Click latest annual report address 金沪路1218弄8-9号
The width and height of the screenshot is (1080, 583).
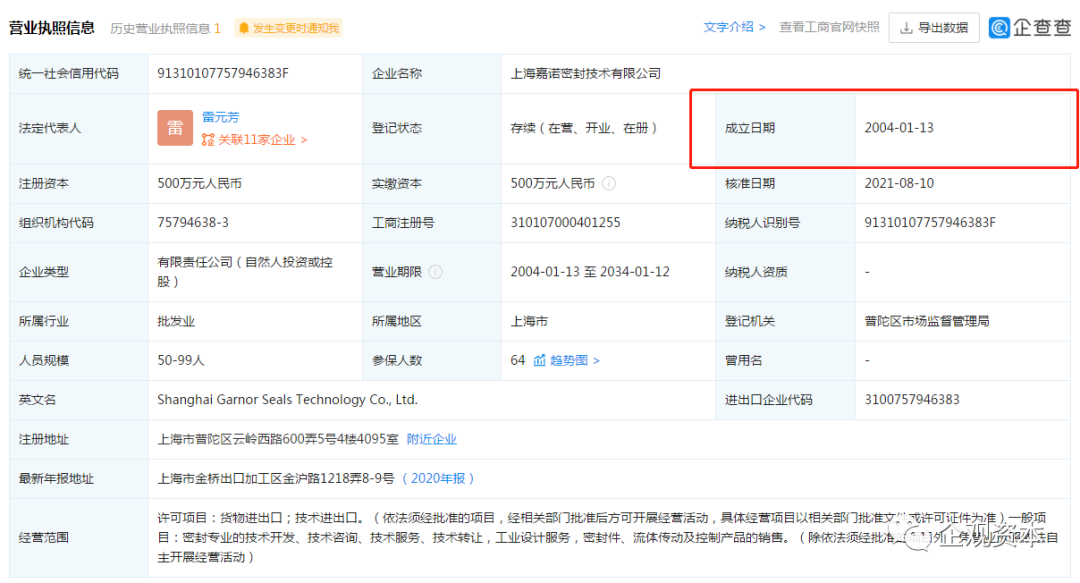[276, 479]
